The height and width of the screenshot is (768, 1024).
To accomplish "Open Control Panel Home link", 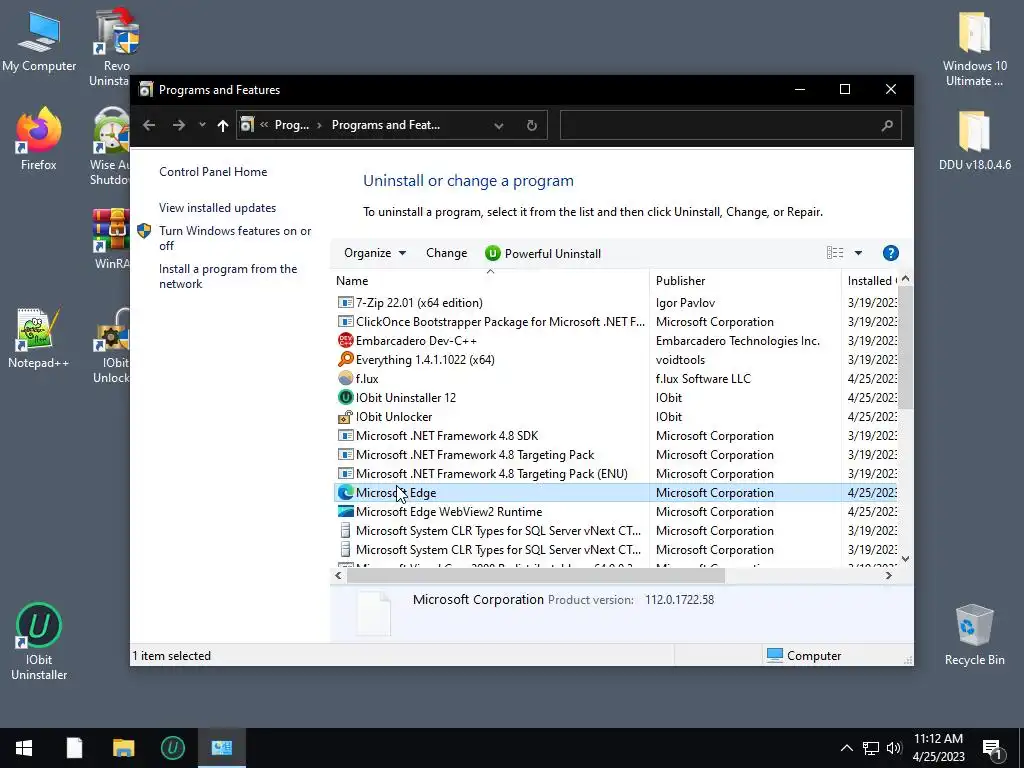I will [213, 172].
